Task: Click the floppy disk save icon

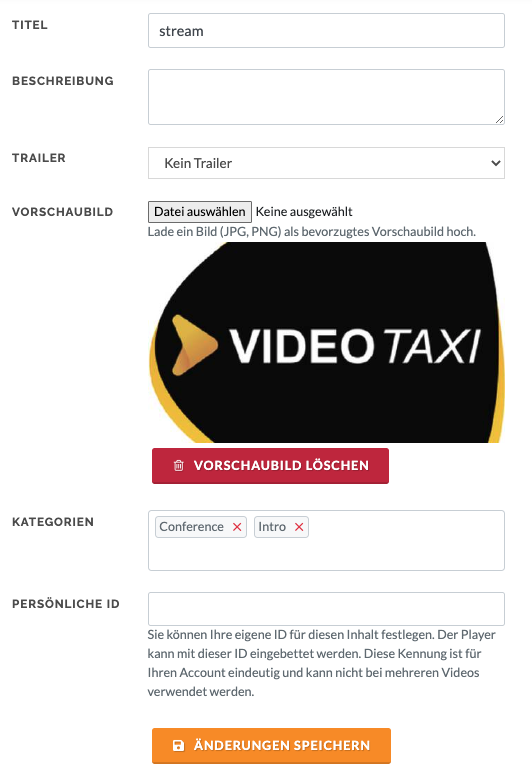Action: (x=178, y=745)
